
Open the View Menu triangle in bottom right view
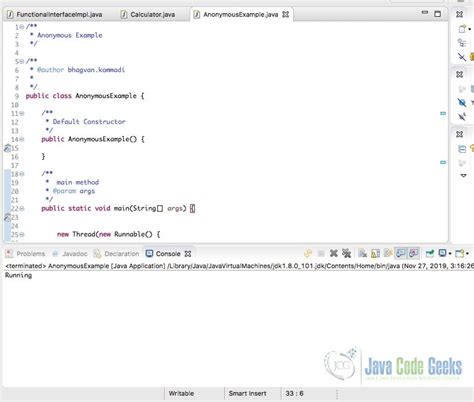click(x=463, y=175)
